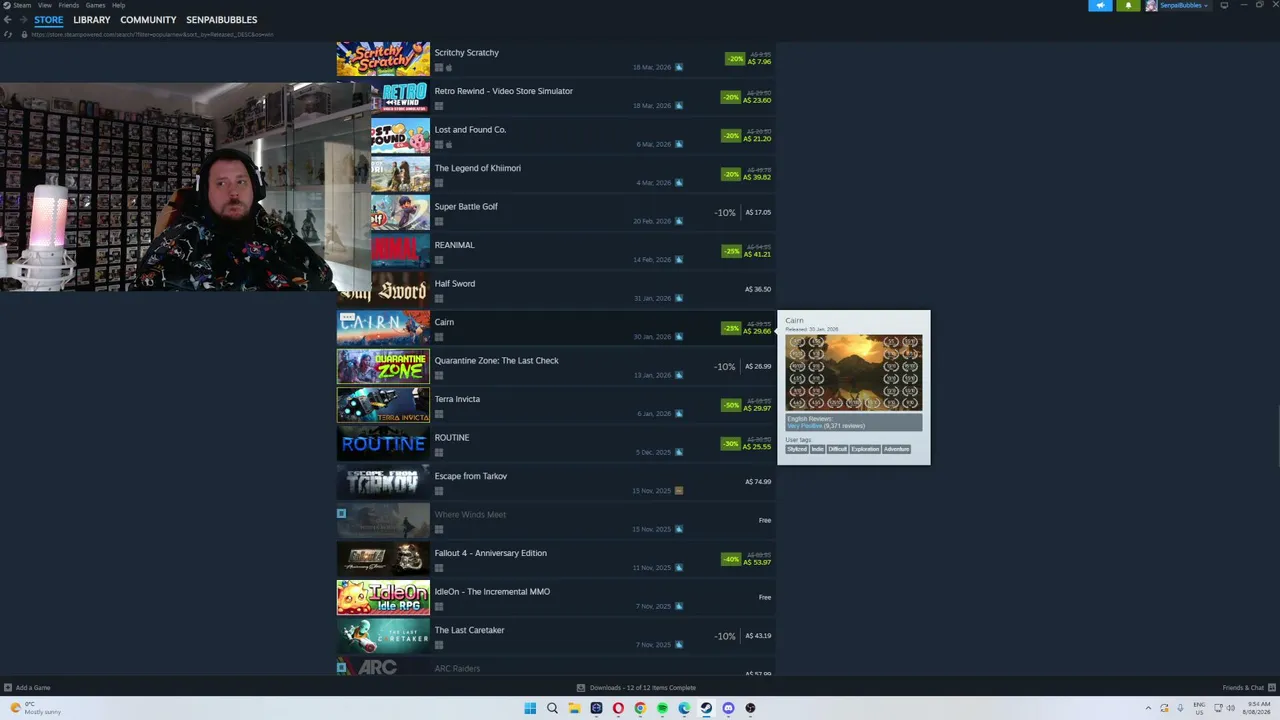The height and width of the screenshot is (720, 1280).
Task: Click the Steam logo in the title bar
Action: click(x=6, y=5)
